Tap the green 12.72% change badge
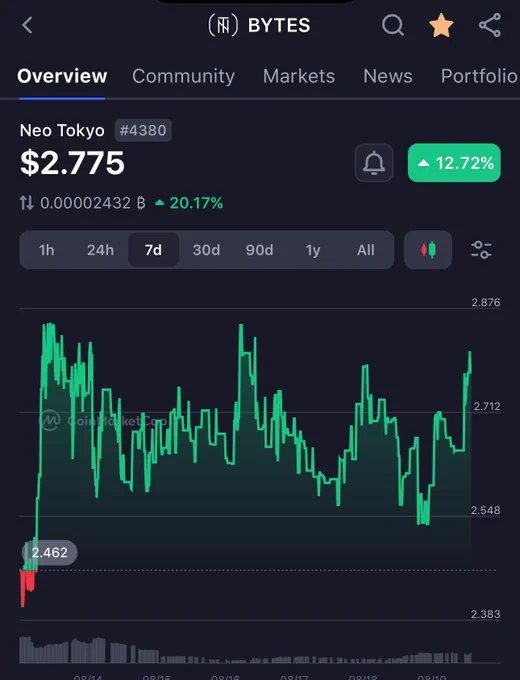Viewport: 520px width, 680px height. coord(454,163)
